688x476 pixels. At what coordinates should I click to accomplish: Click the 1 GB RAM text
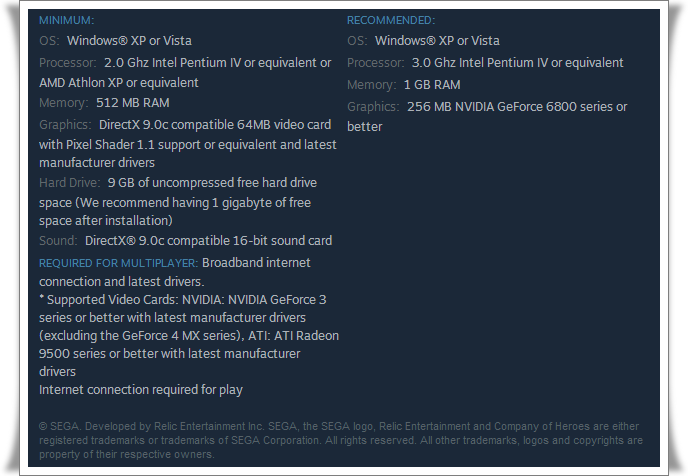[432, 85]
